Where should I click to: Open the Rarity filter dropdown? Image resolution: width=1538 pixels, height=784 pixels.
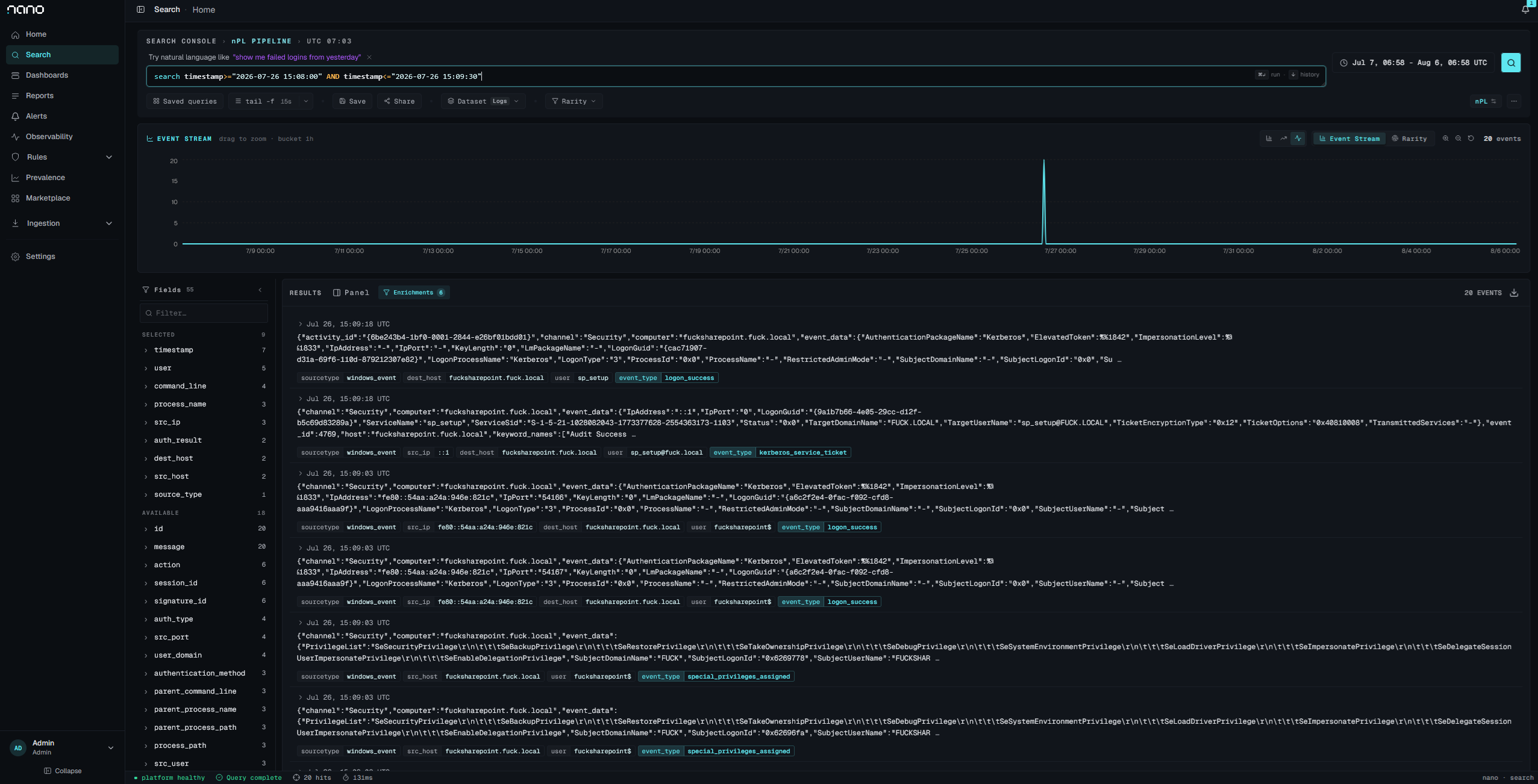pyautogui.click(x=574, y=101)
